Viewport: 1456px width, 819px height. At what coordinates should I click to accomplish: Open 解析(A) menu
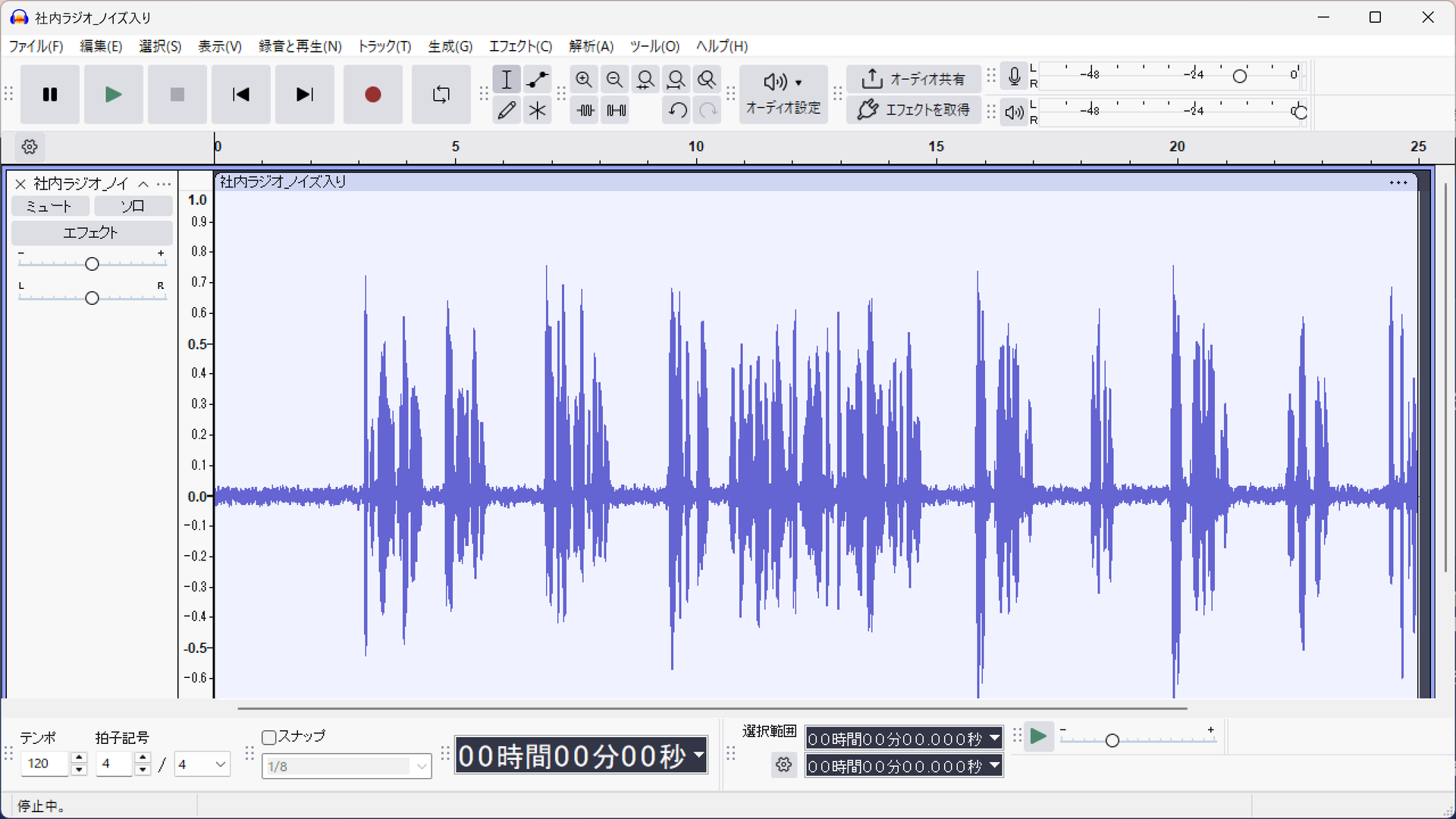pyautogui.click(x=591, y=46)
